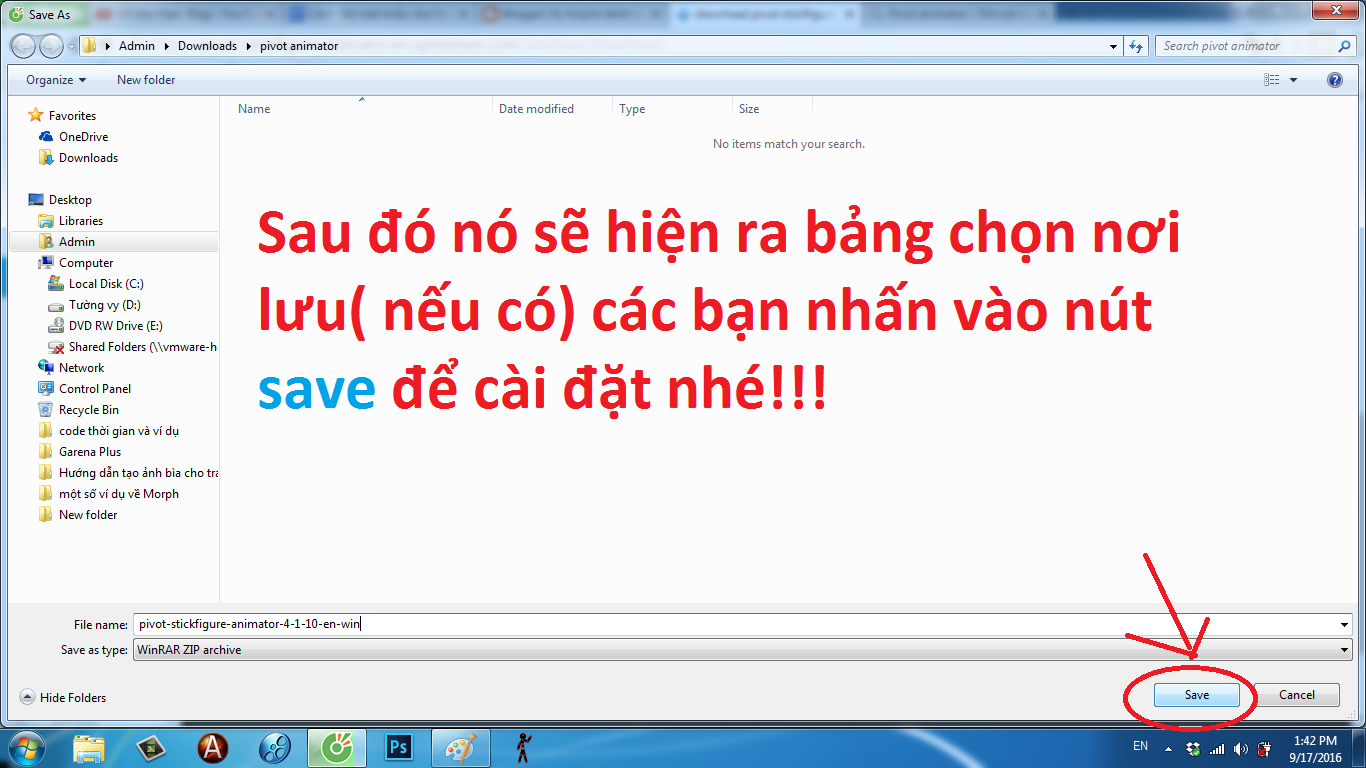Click the Change your view icon
Image resolution: width=1366 pixels, height=768 pixels.
click(x=1271, y=80)
